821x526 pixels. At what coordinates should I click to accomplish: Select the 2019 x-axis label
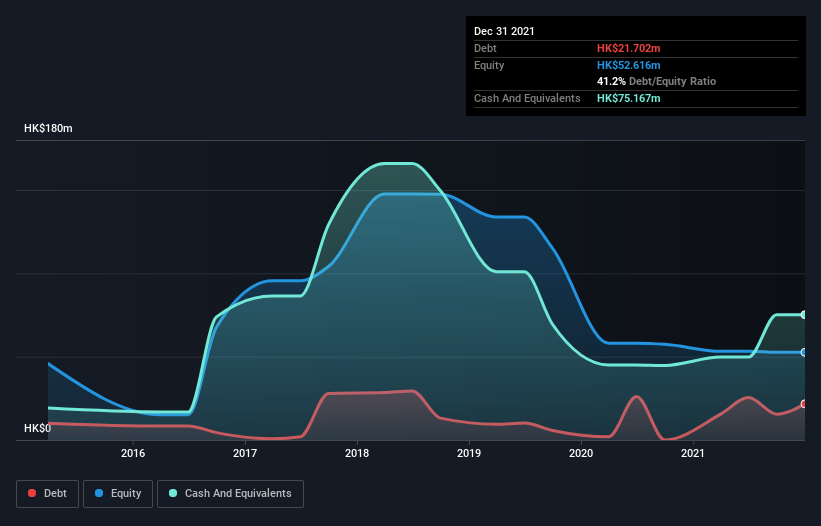[x=469, y=453]
